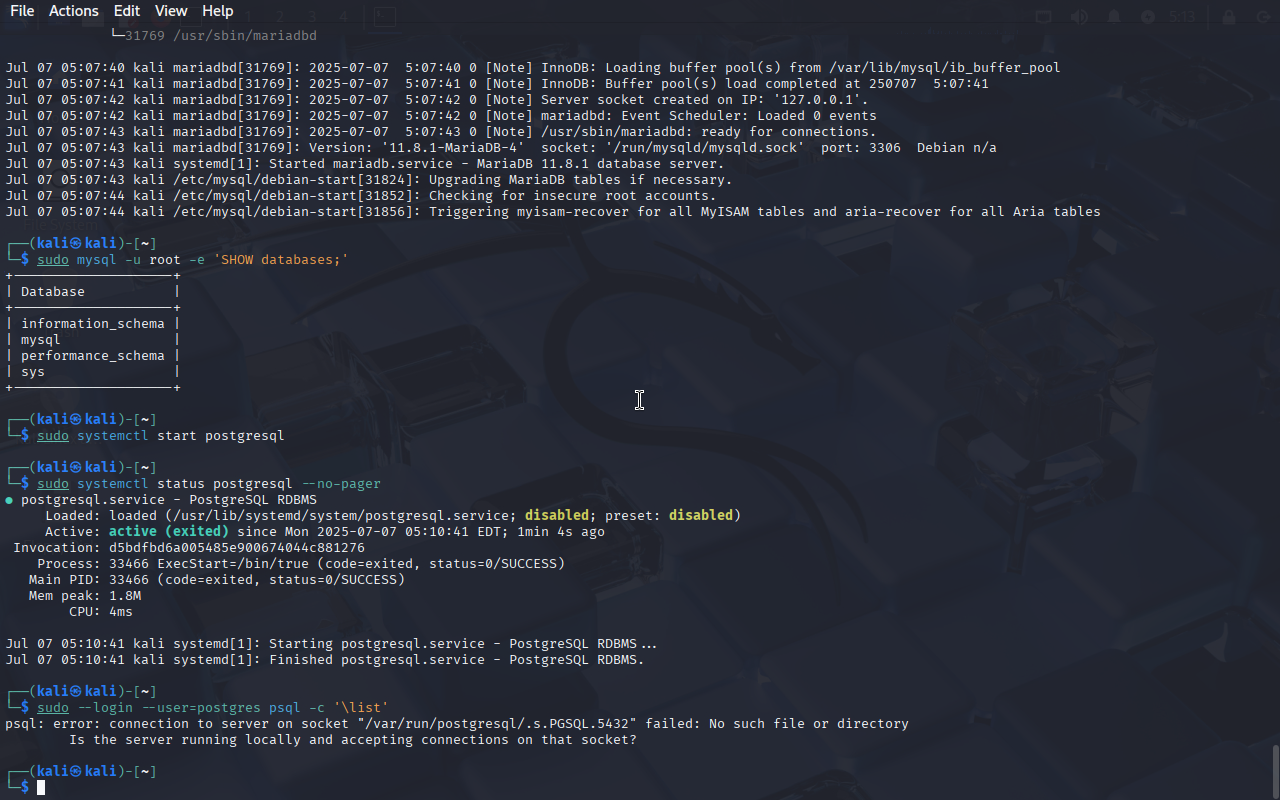Select the 'performance_schema' row
This screenshot has height=800, width=1280.
[x=93, y=356]
